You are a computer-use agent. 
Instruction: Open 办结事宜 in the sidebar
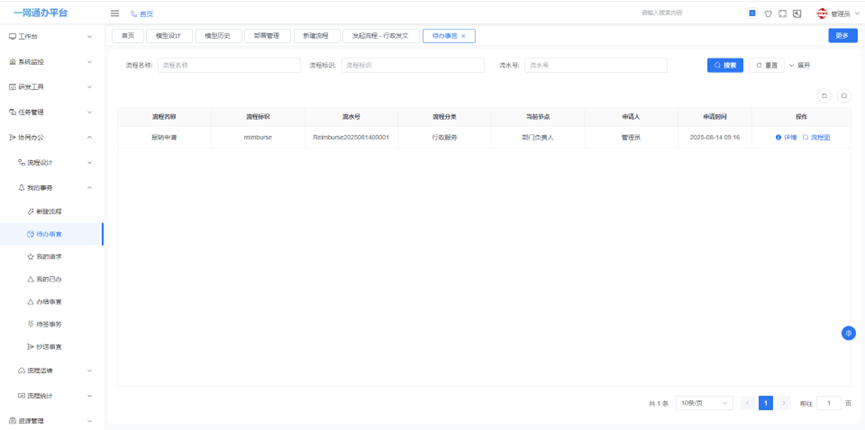45,302
